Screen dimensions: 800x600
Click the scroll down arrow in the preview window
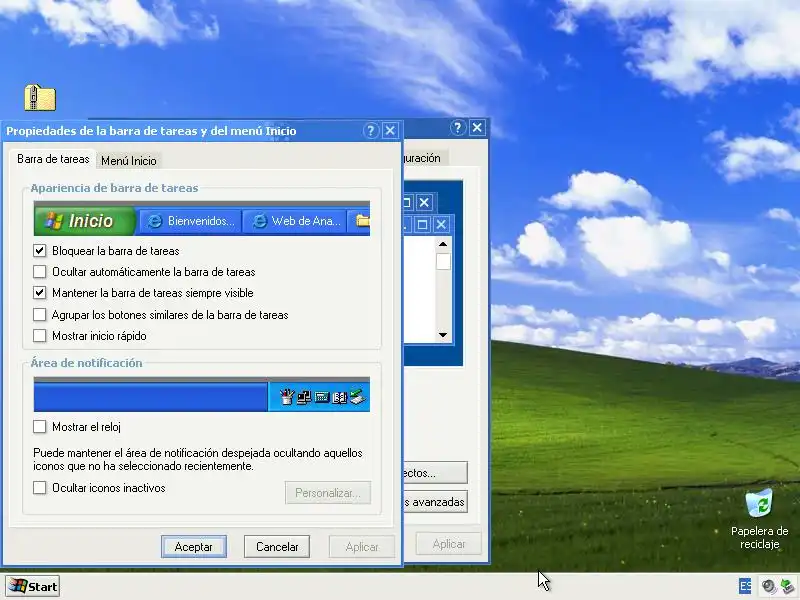tap(443, 335)
